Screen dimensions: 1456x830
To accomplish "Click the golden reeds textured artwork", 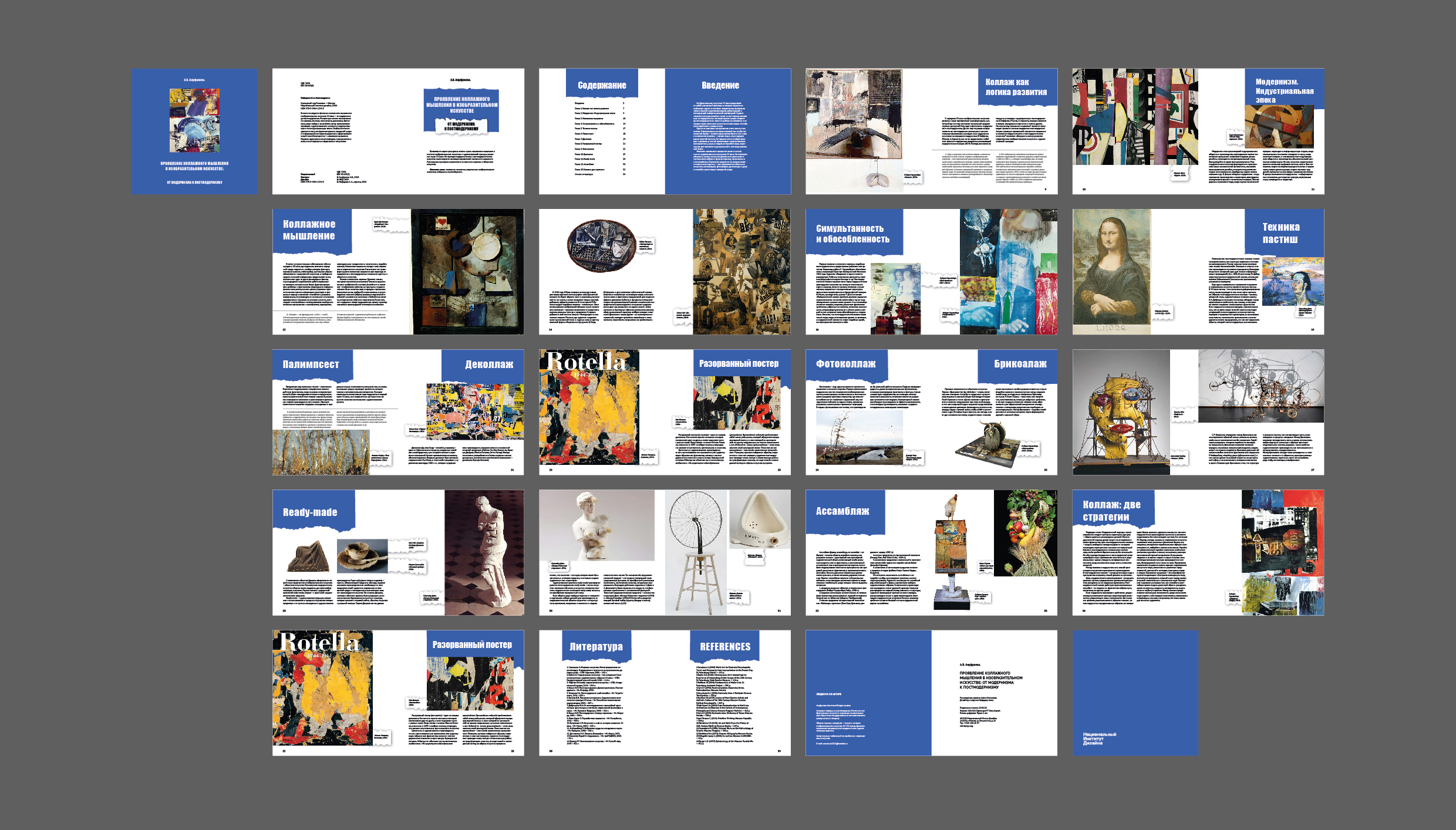I will click(x=321, y=452).
